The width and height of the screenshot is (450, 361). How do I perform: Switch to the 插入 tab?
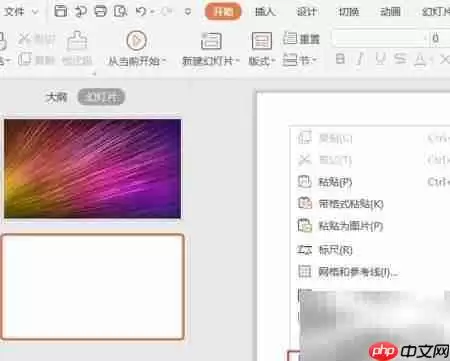coord(265,12)
